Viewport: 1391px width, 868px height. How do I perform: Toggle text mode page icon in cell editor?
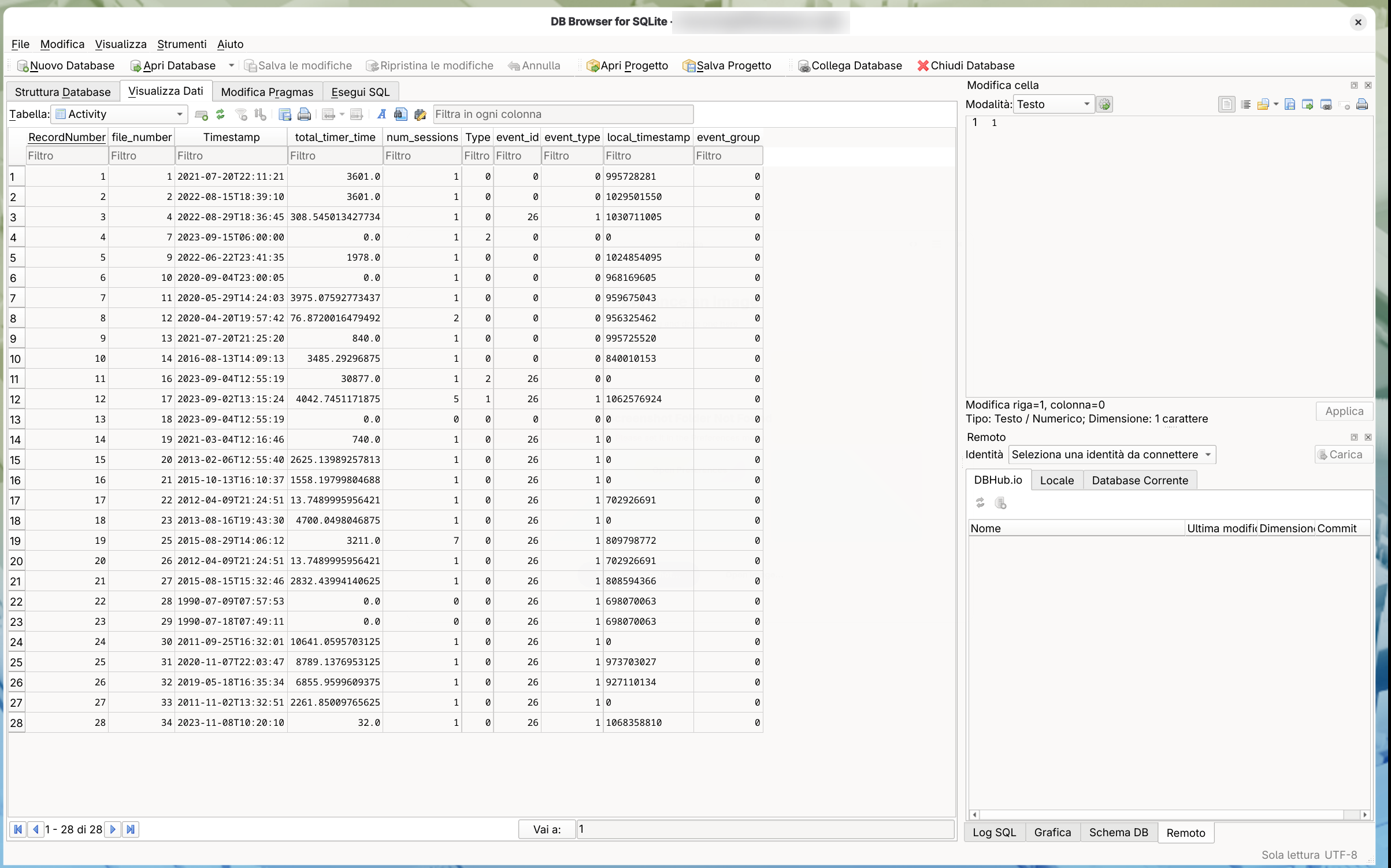pyautogui.click(x=1226, y=105)
